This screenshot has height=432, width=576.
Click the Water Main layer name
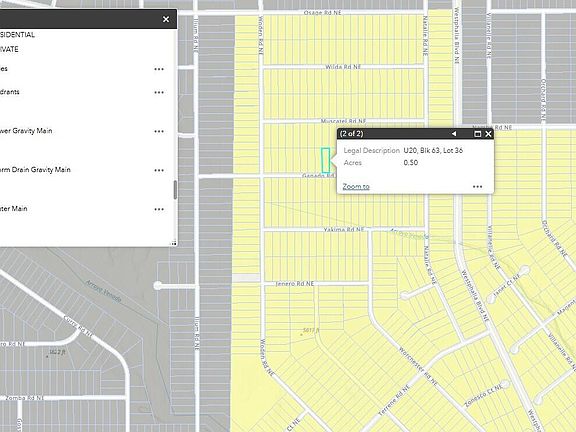[14, 209]
